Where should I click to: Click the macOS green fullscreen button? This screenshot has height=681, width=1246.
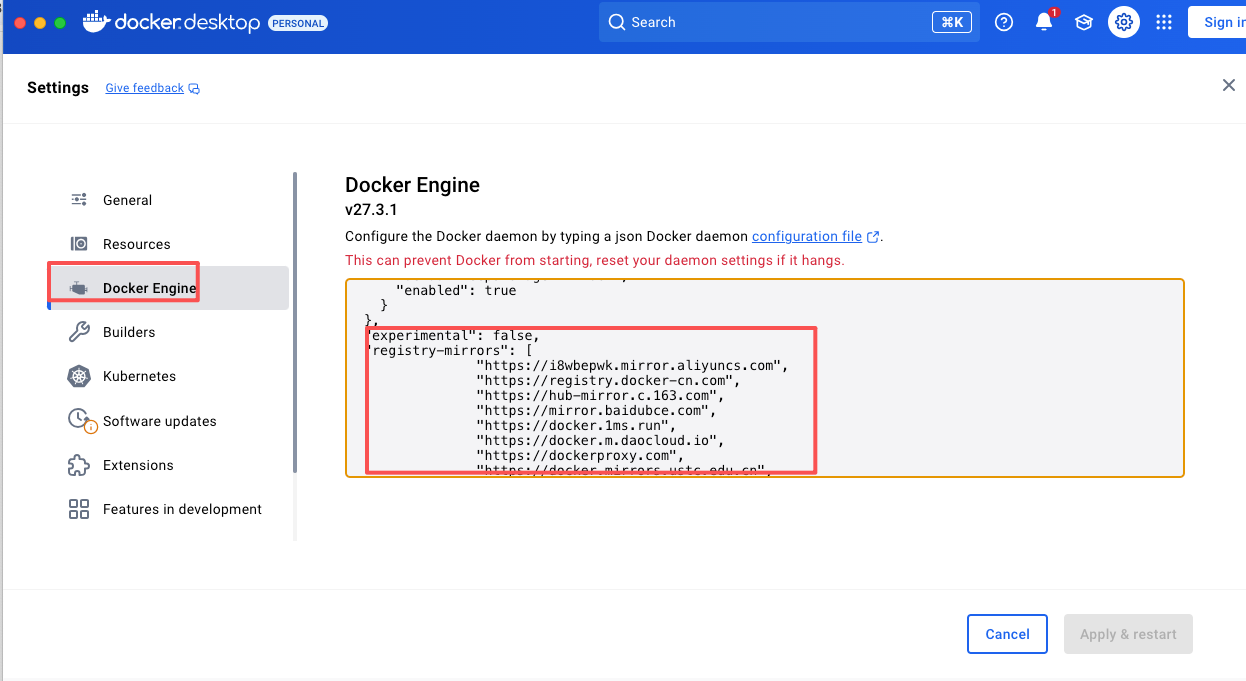tap(60, 22)
